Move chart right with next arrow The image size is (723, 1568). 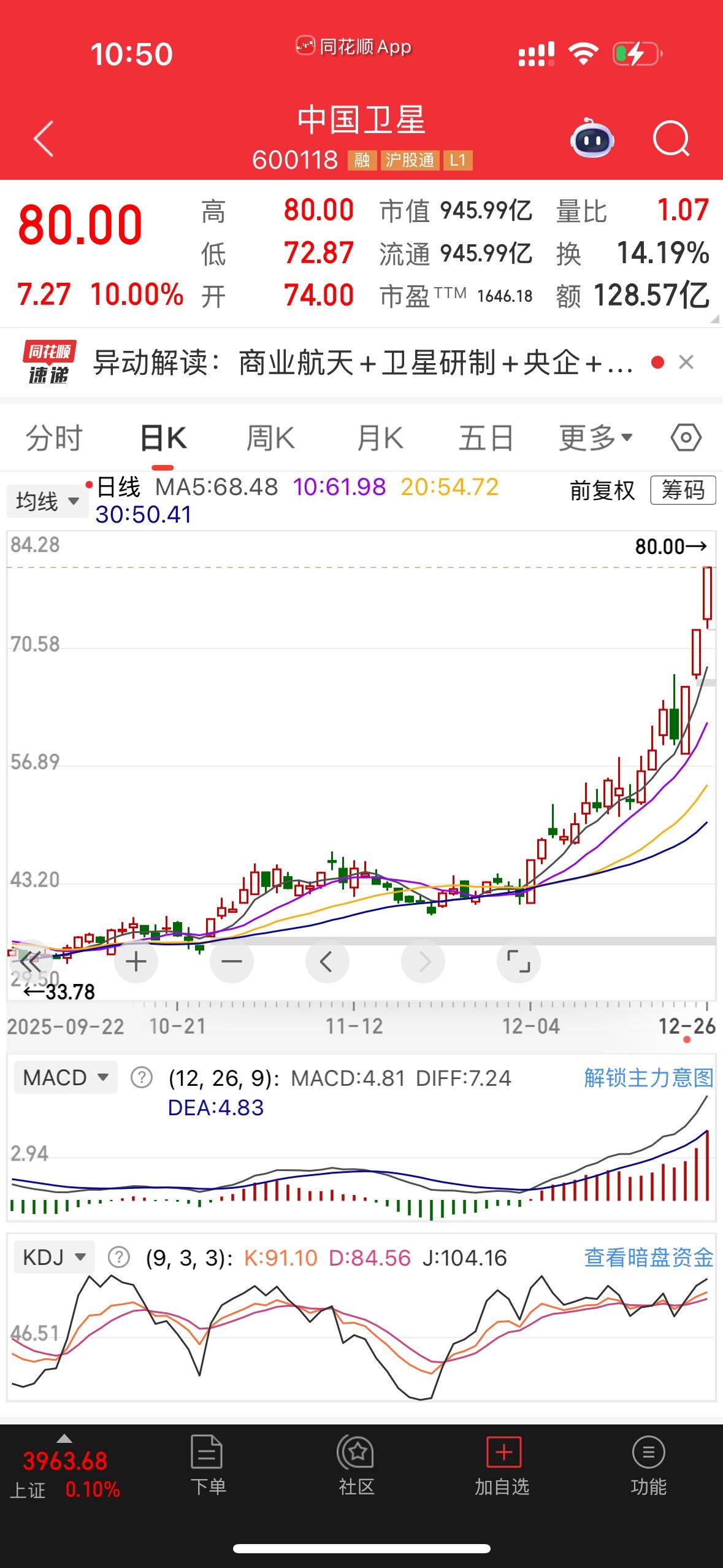point(423,961)
